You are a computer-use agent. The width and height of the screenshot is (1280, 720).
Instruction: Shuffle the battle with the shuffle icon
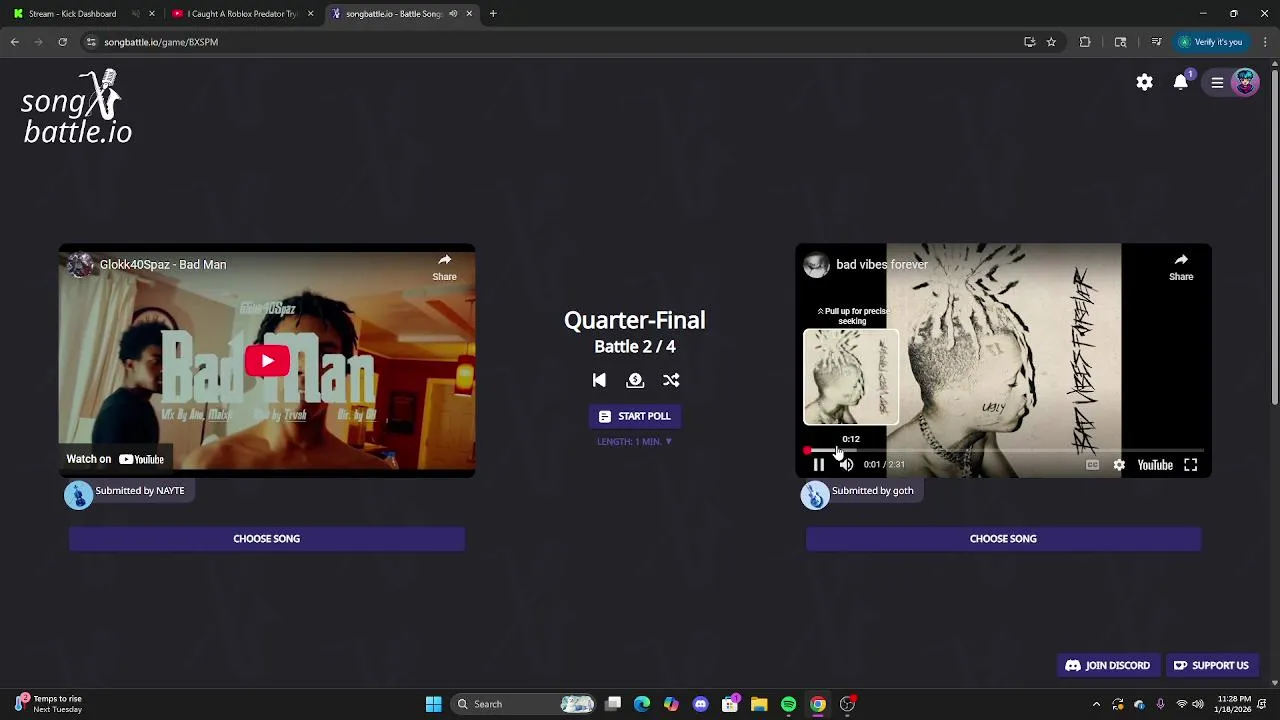click(671, 380)
